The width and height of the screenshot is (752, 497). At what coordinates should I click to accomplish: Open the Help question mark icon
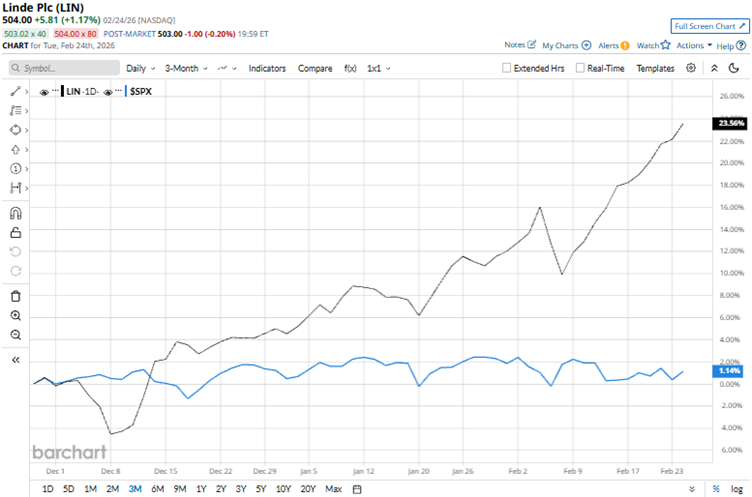click(741, 46)
